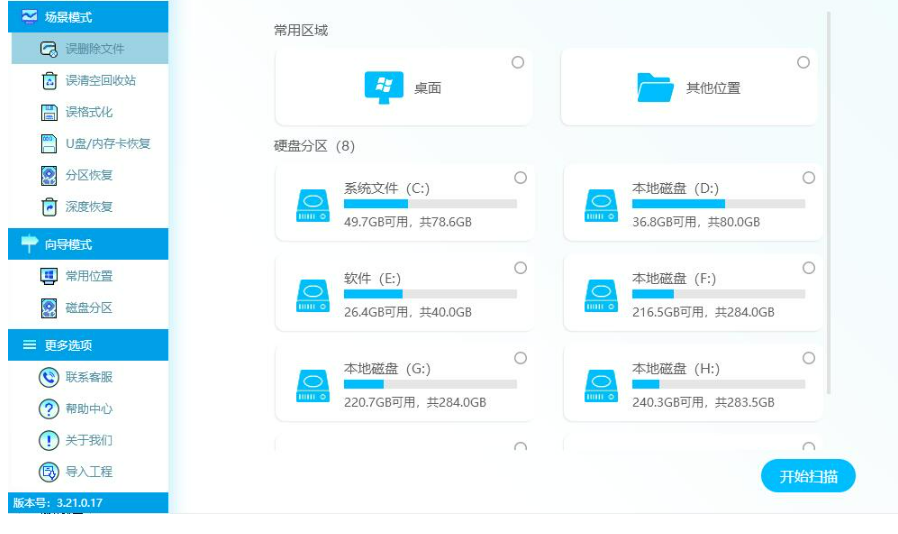Select the 桌面 radio button
Viewport: 898px width, 534px height.
coord(518,62)
